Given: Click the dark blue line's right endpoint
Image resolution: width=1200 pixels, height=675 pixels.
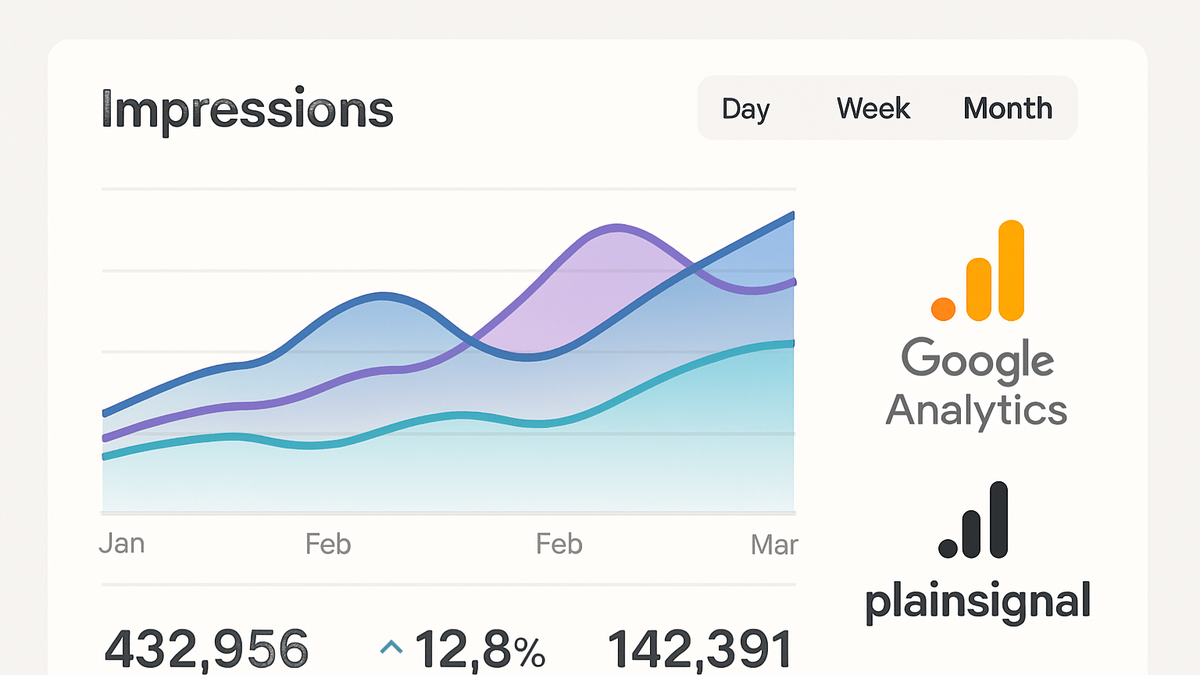Looking at the screenshot, I should (792, 215).
